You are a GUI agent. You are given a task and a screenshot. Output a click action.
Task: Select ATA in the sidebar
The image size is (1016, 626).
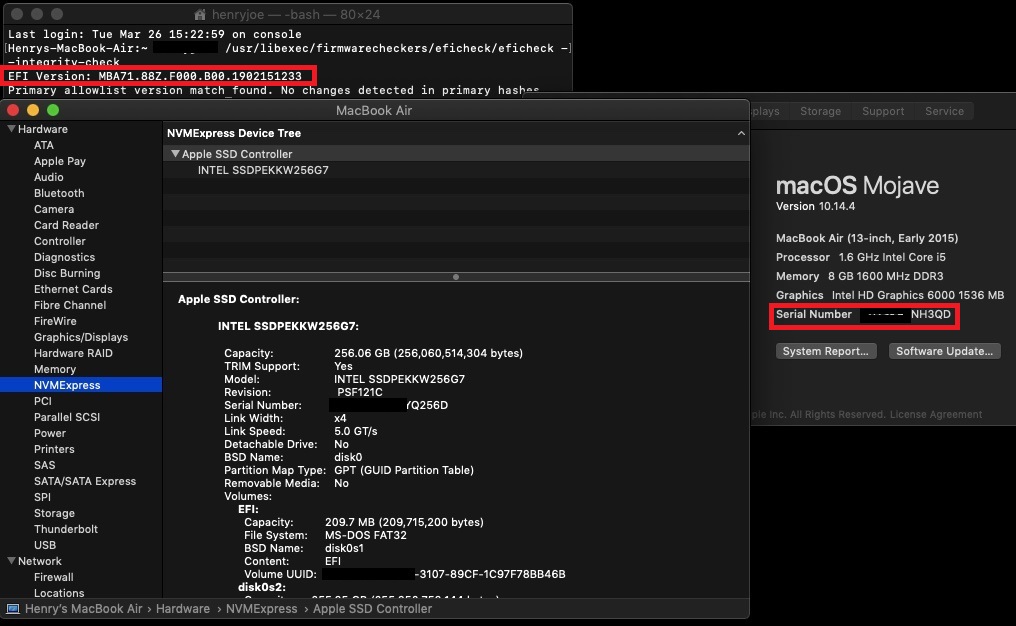(x=43, y=145)
